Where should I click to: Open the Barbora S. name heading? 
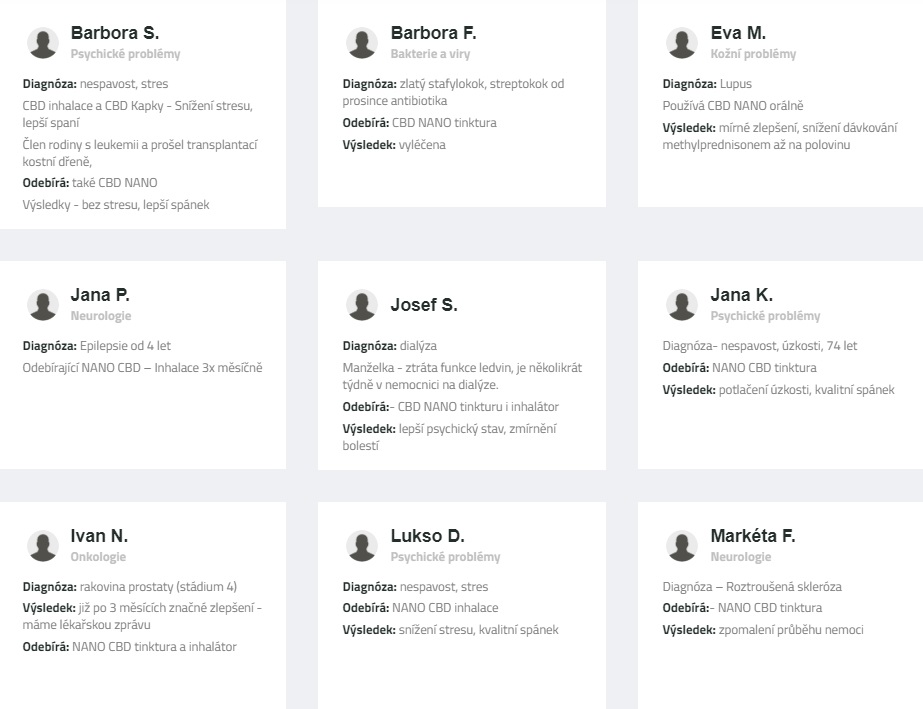(115, 33)
